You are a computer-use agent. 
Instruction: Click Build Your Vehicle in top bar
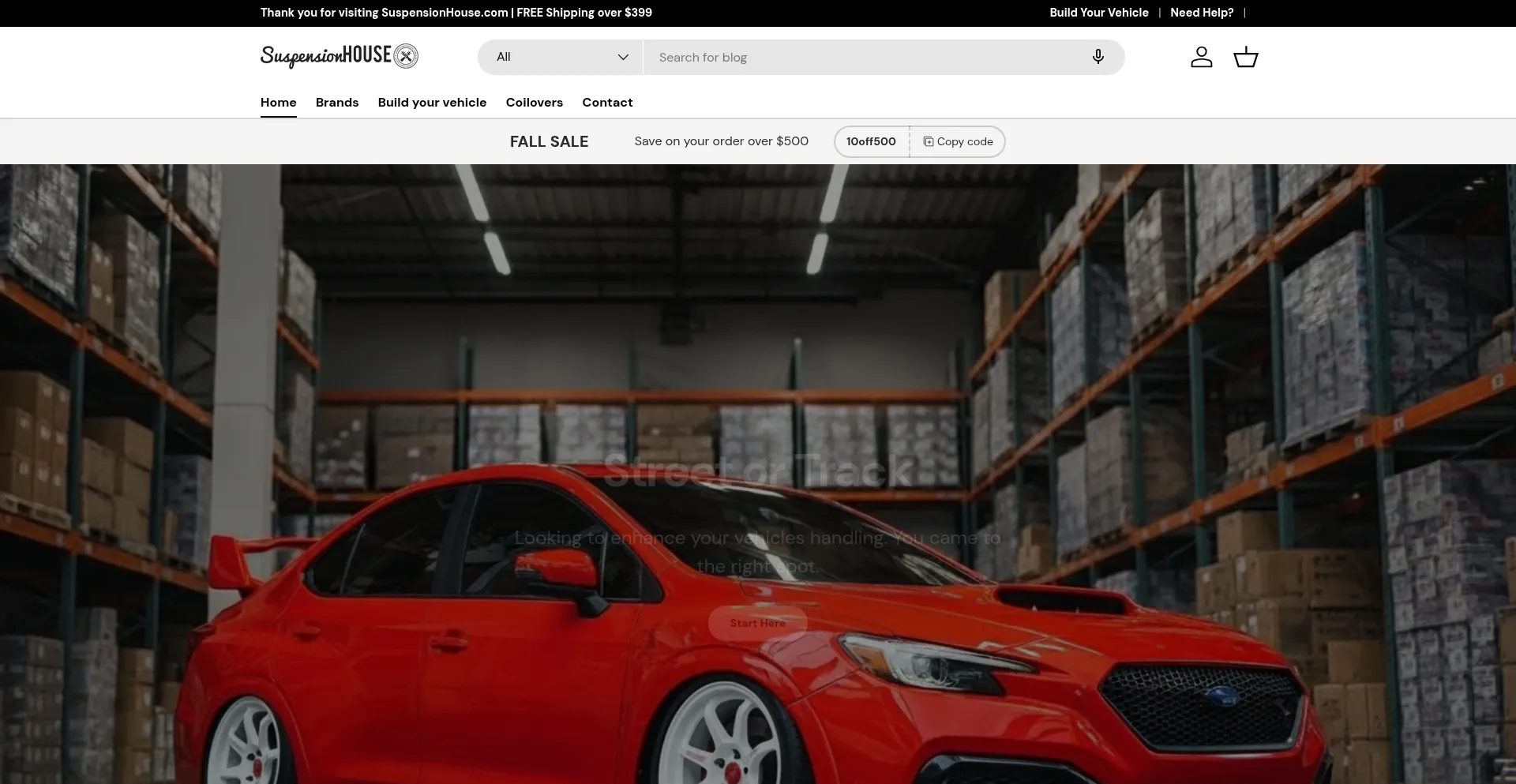pyautogui.click(x=1098, y=13)
